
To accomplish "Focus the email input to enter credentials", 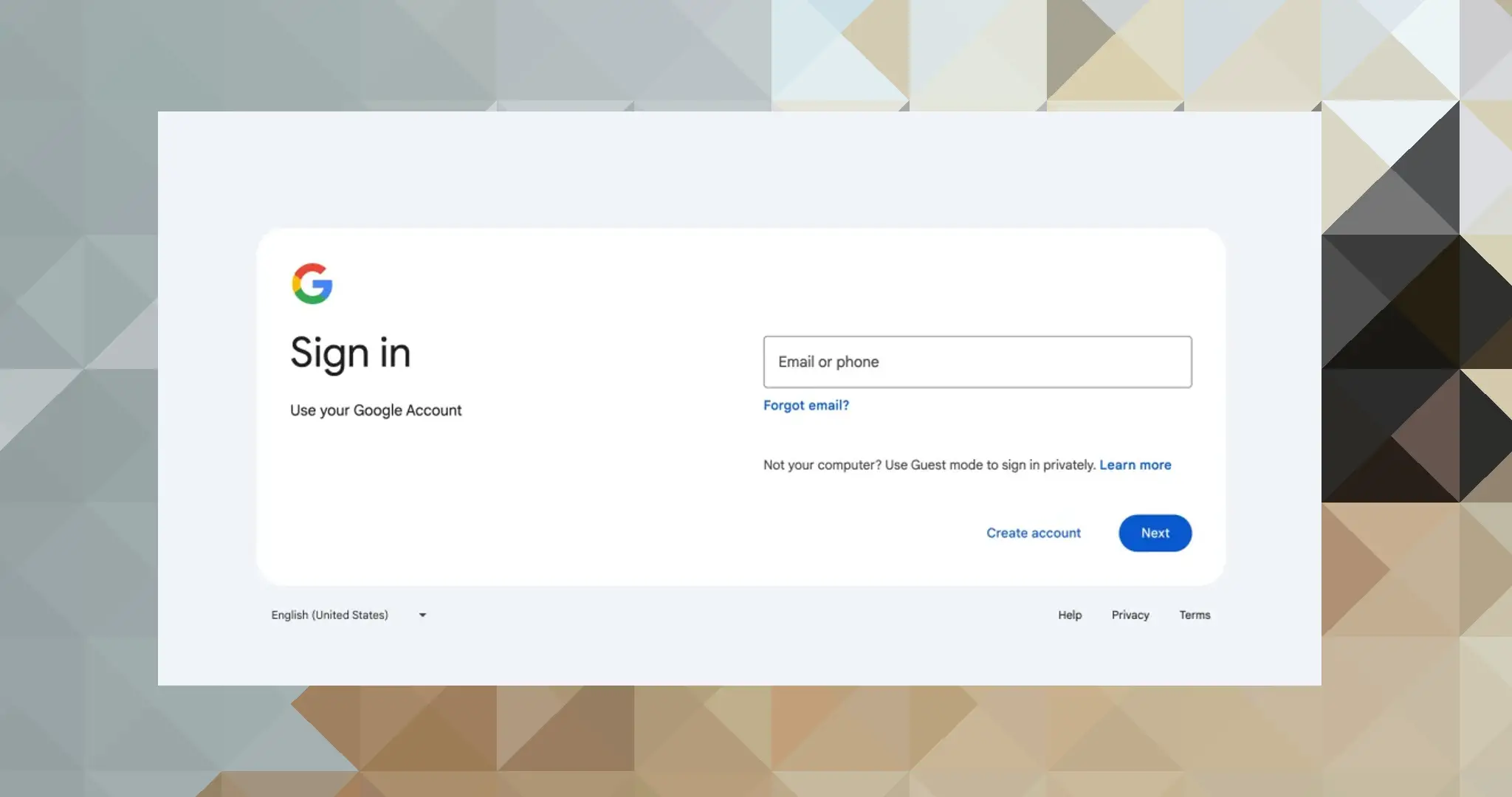I will 977,362.
